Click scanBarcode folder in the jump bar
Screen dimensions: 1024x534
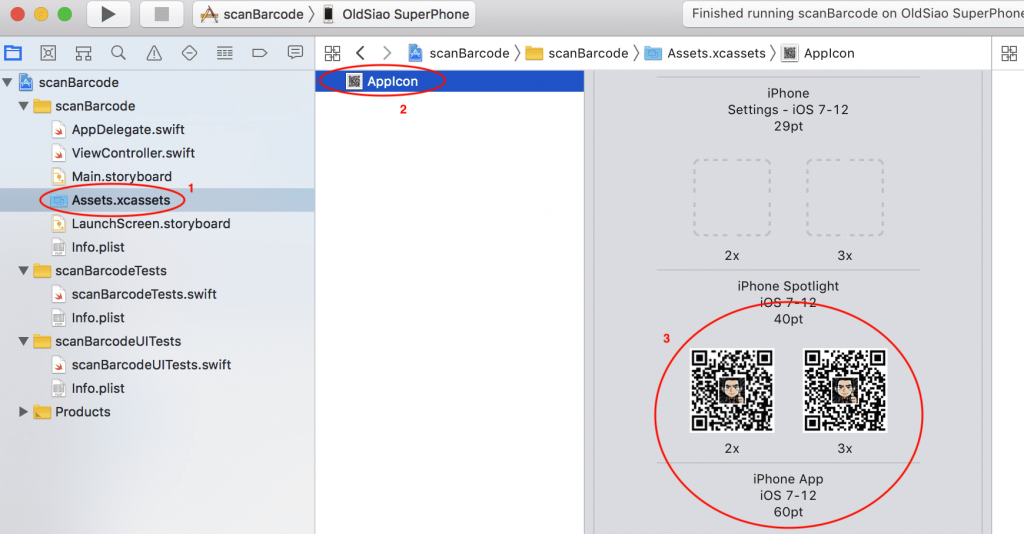577,53
